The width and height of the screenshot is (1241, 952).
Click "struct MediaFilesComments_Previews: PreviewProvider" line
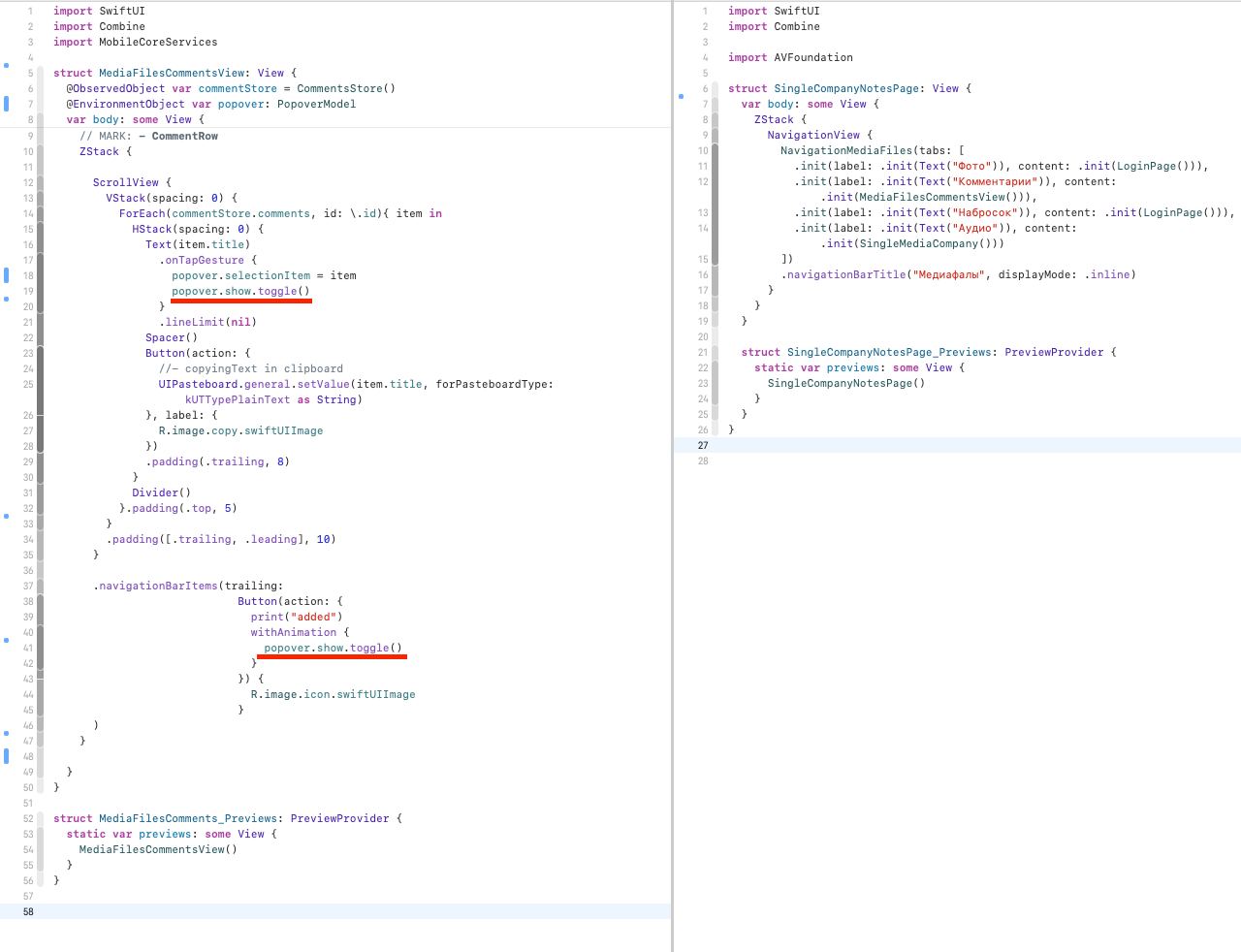(x=227, y=818)
